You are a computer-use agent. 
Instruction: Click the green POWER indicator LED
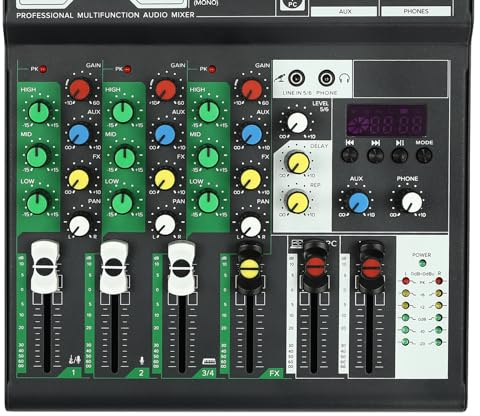pos(422,264)
